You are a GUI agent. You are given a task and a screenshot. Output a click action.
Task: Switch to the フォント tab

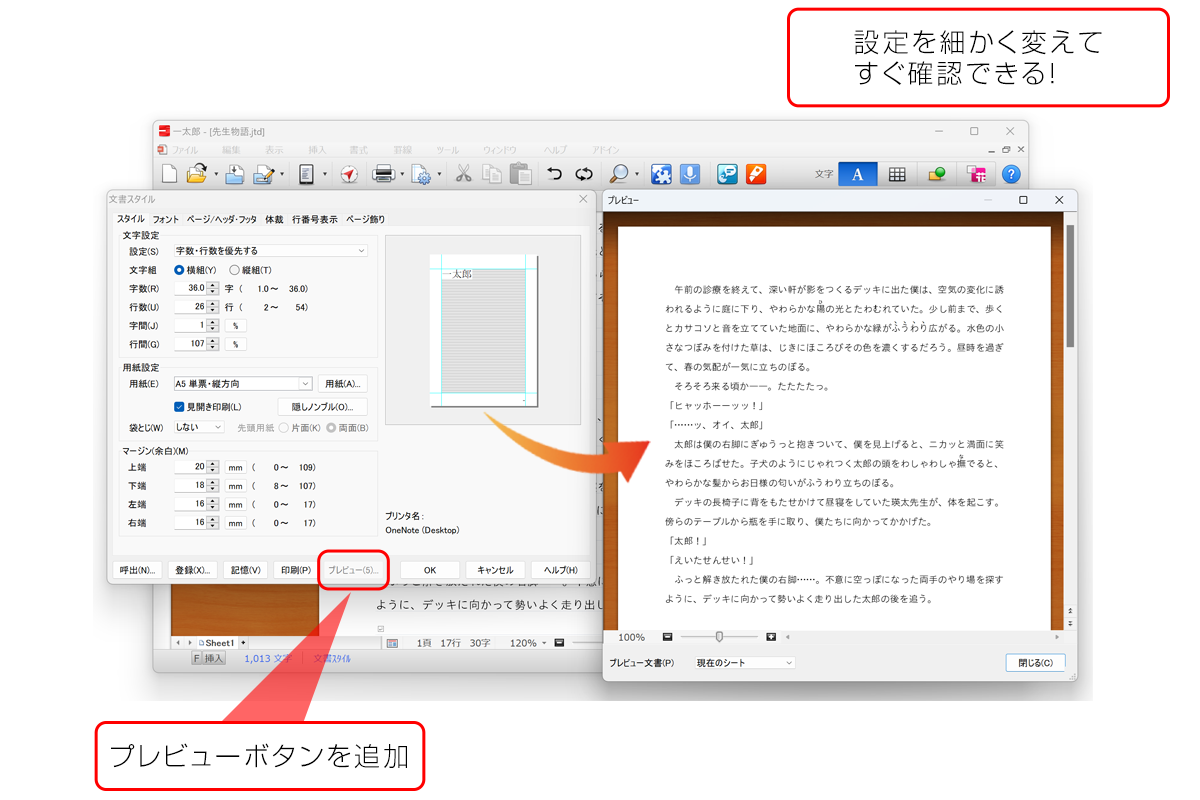[x=166, y=219]
